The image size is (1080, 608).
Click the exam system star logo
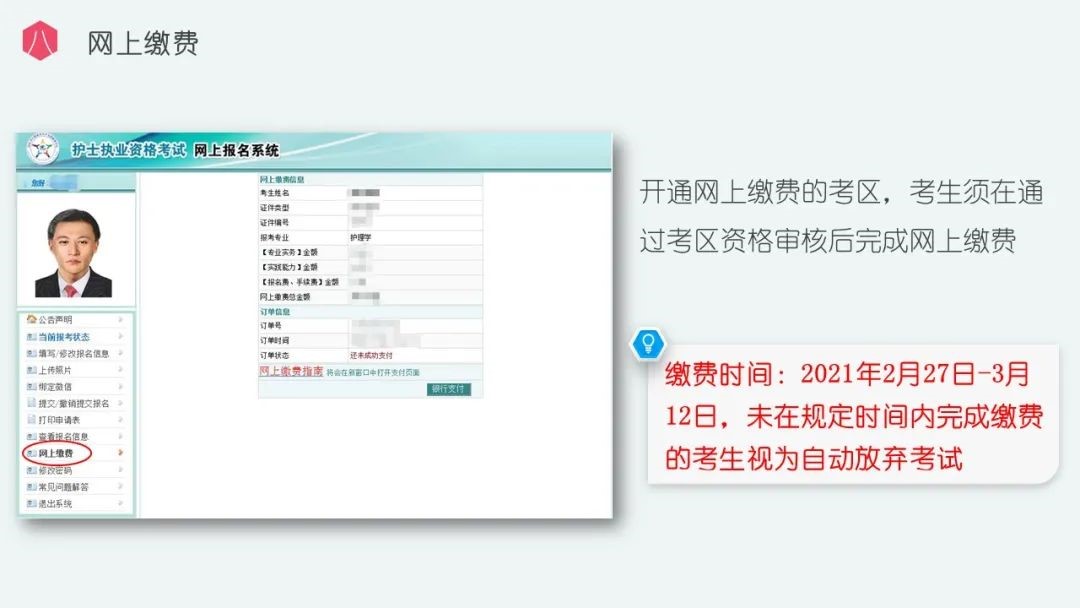coord(43,152)
